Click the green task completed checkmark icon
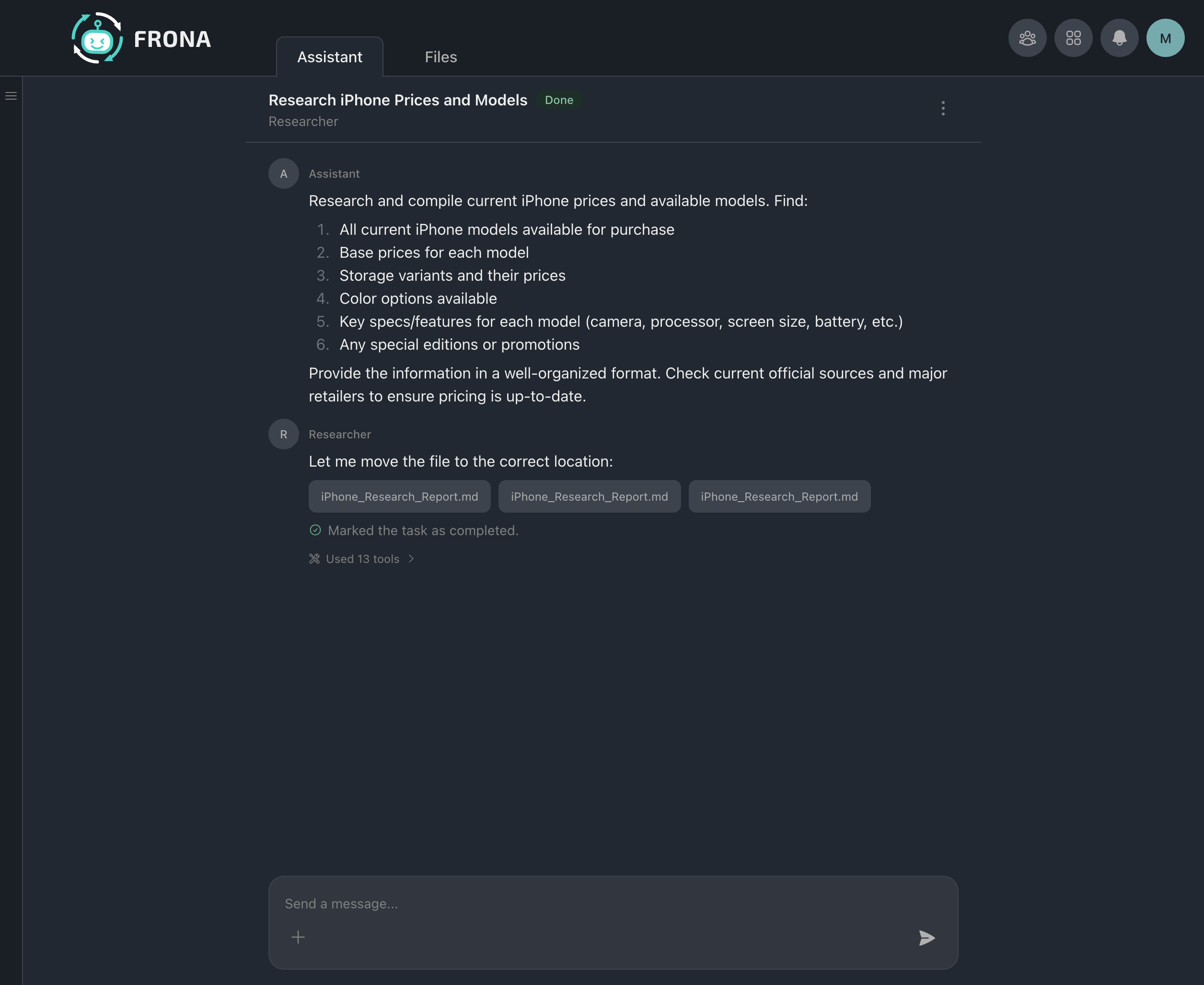 315,530
